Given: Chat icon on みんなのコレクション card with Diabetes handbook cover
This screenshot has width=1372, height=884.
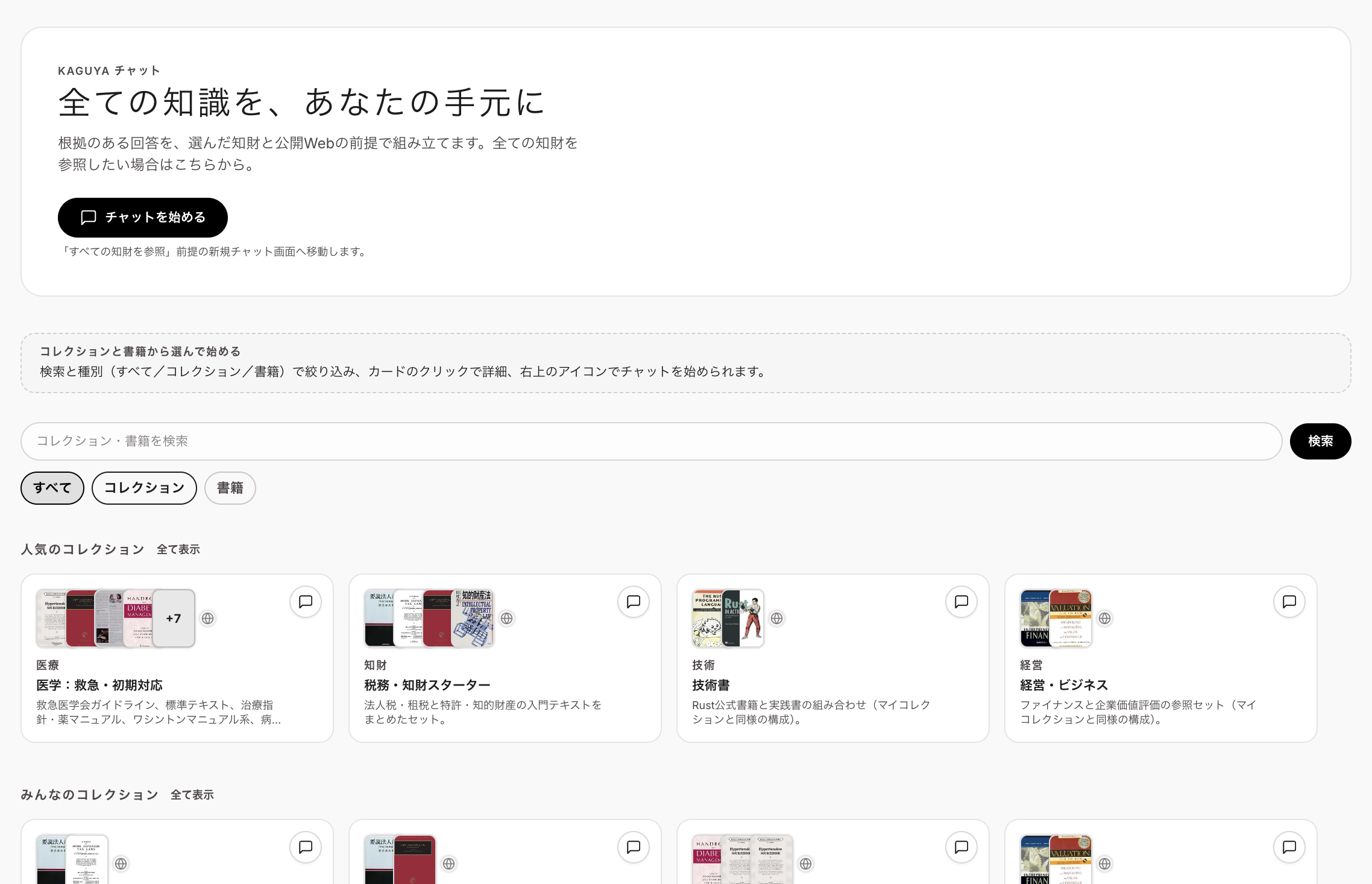Looking at the screenshot, I should tap(961, 847).
